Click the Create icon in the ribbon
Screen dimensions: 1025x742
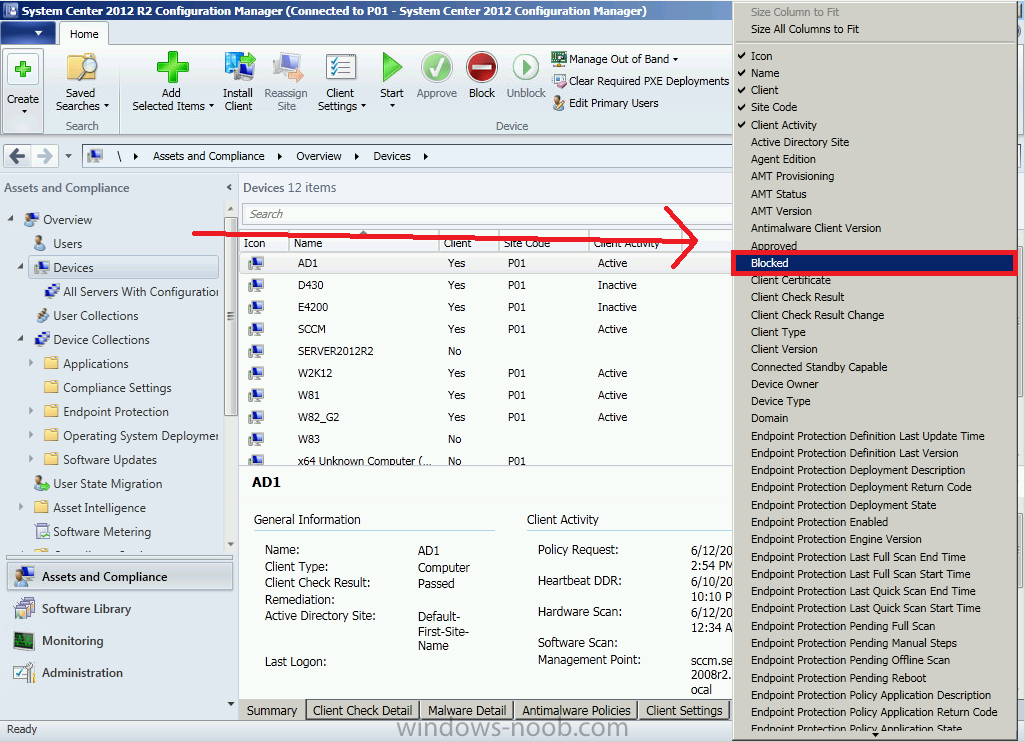pos(23,69)
